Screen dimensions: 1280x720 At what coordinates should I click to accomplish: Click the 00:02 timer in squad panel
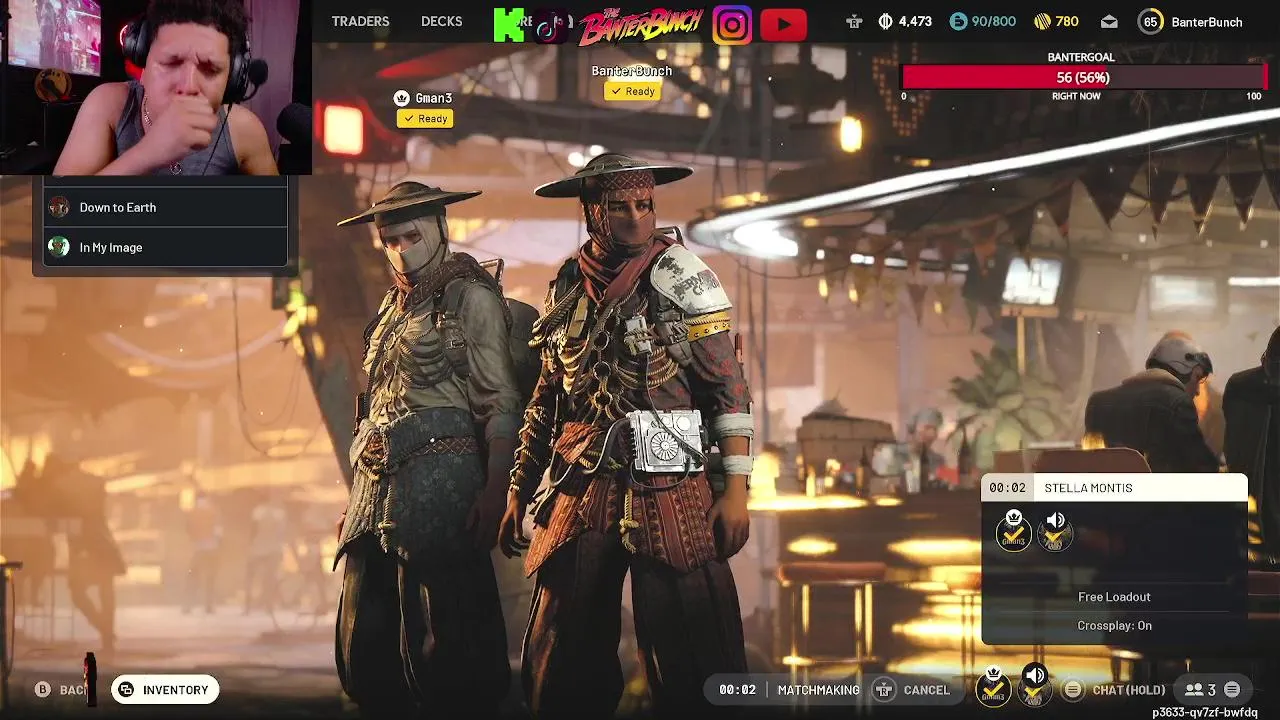[x=1007, y=488]
